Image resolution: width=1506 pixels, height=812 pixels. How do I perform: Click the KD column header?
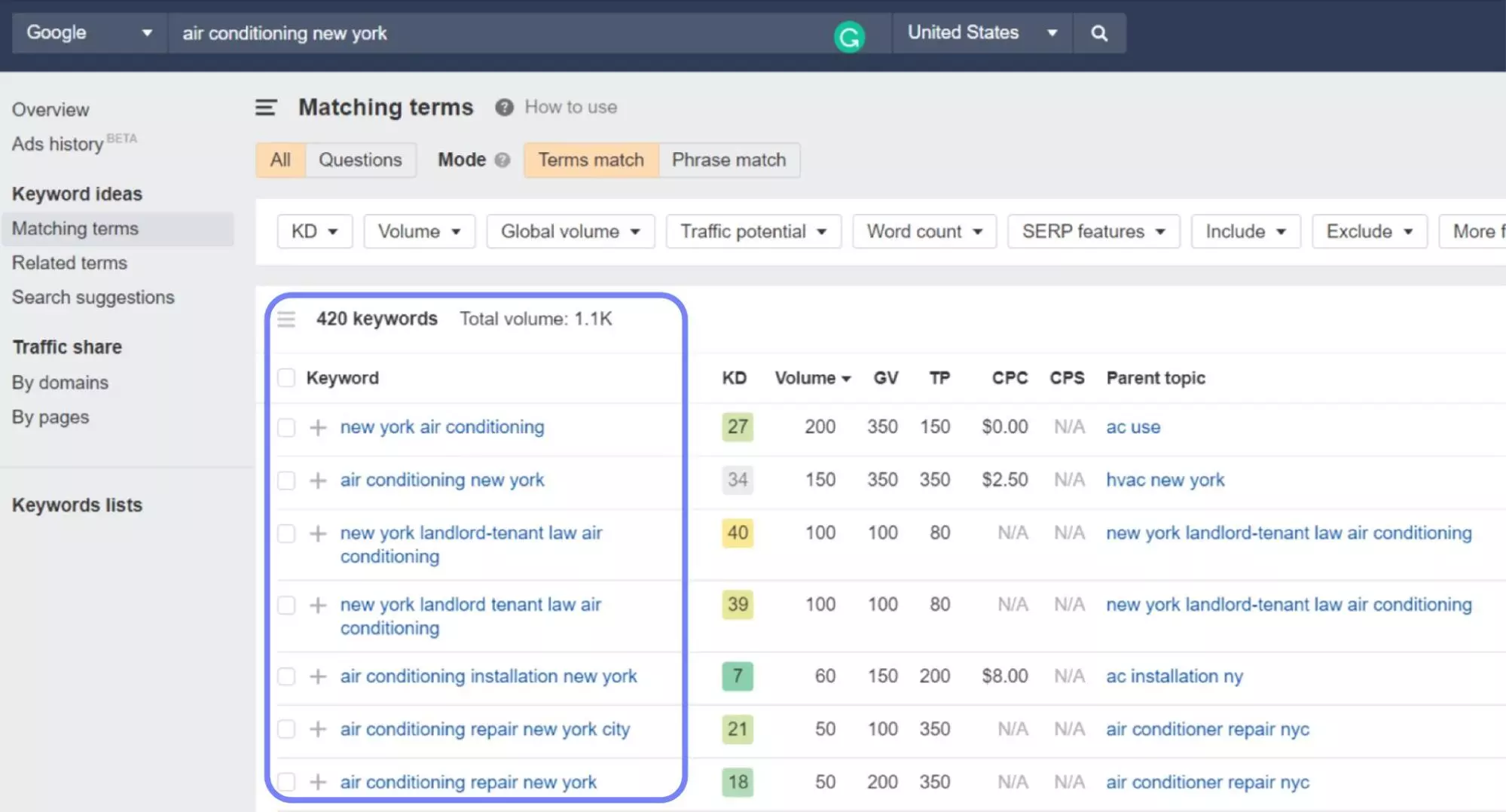(x=734, y=378)
